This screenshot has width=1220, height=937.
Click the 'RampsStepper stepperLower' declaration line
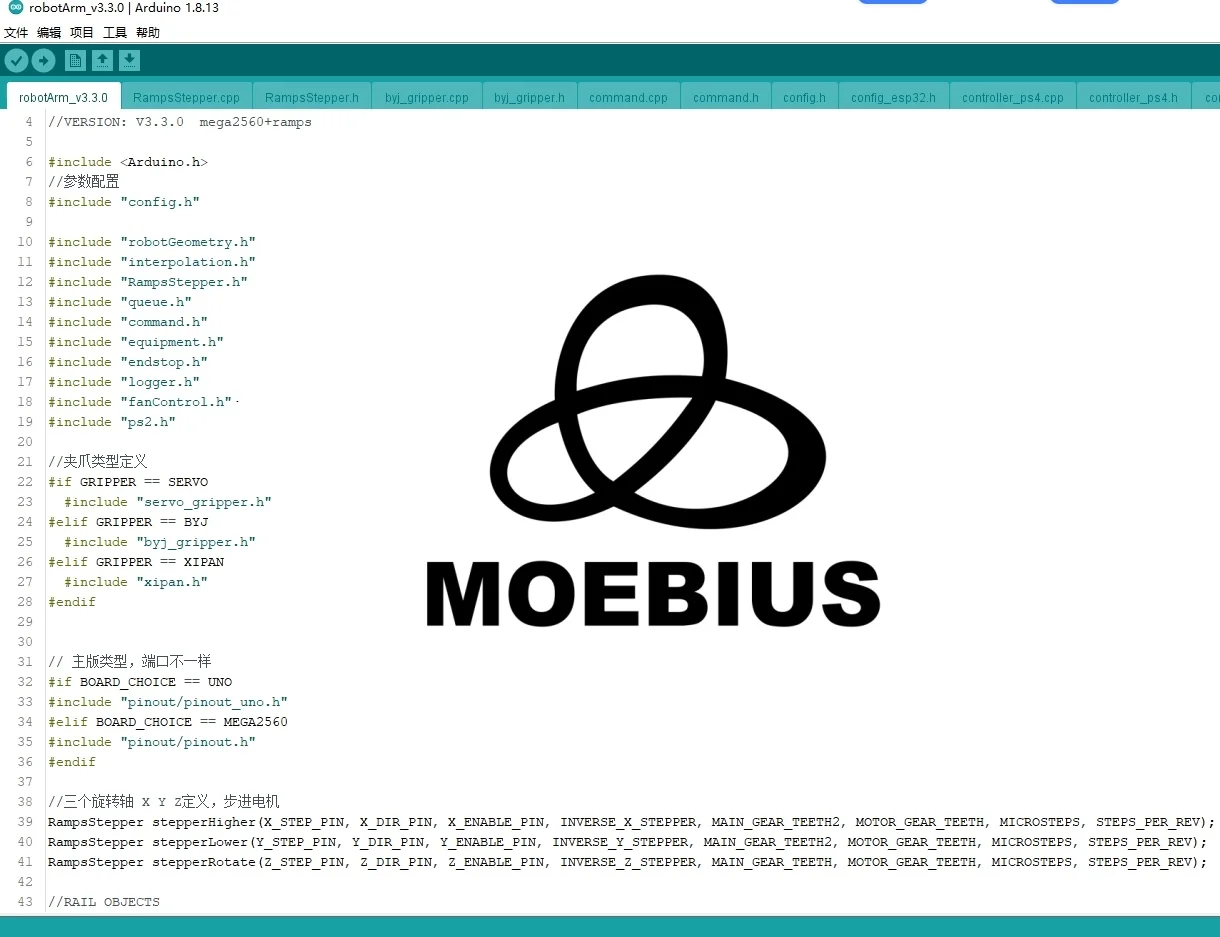[x=627, y=842]
